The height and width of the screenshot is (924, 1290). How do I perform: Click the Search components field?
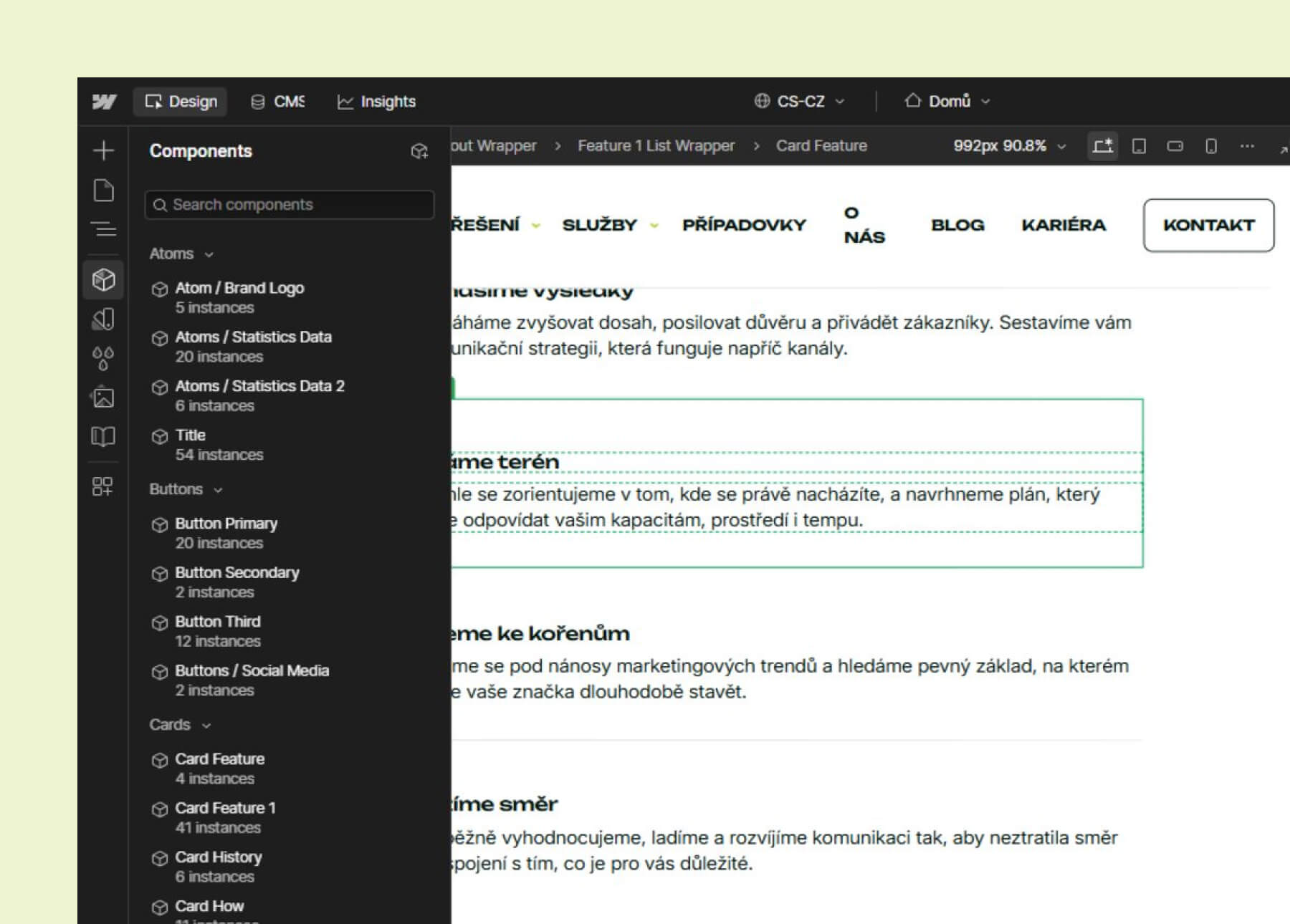point(290,205)
